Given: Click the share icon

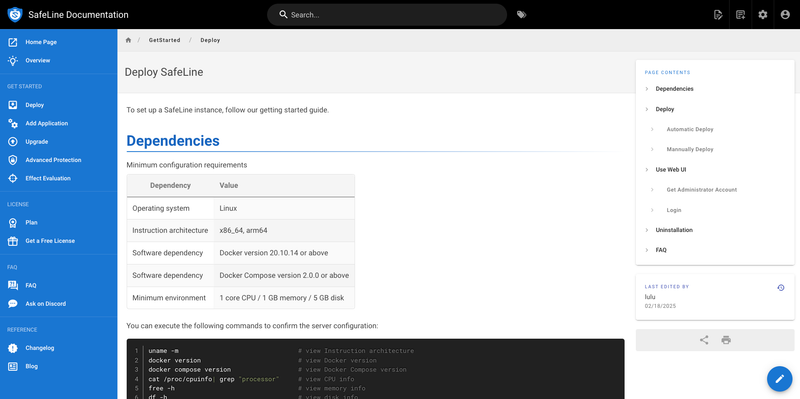Looking at the screenshot, I should tap(704, 340).
